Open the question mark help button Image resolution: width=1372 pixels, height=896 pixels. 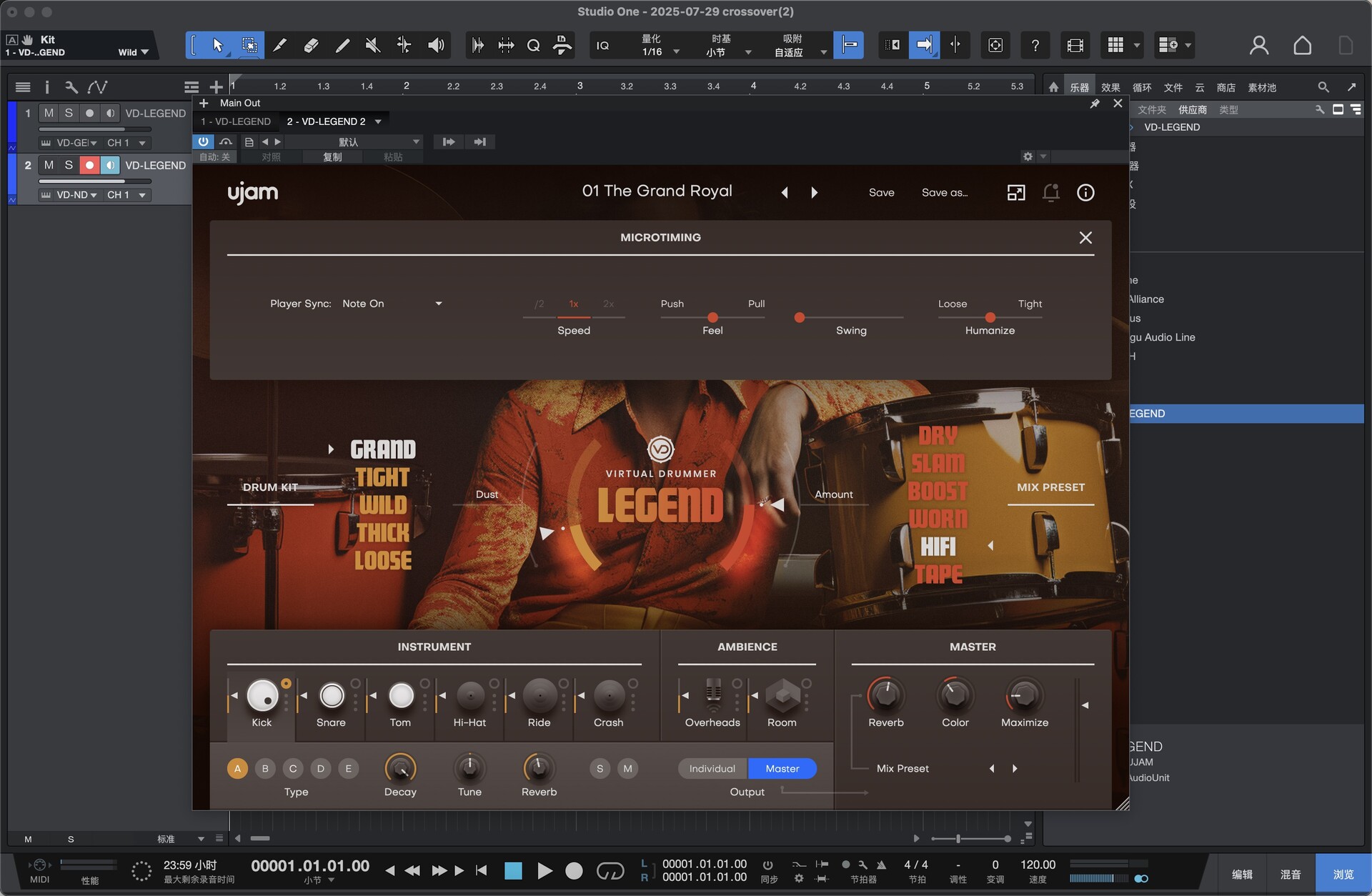coord(1035,46)
